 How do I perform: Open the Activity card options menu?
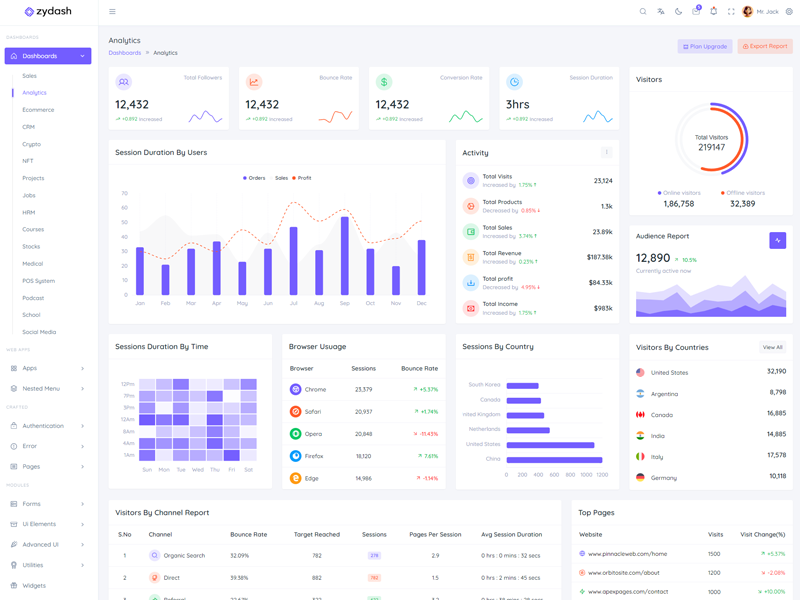[606, 153]
